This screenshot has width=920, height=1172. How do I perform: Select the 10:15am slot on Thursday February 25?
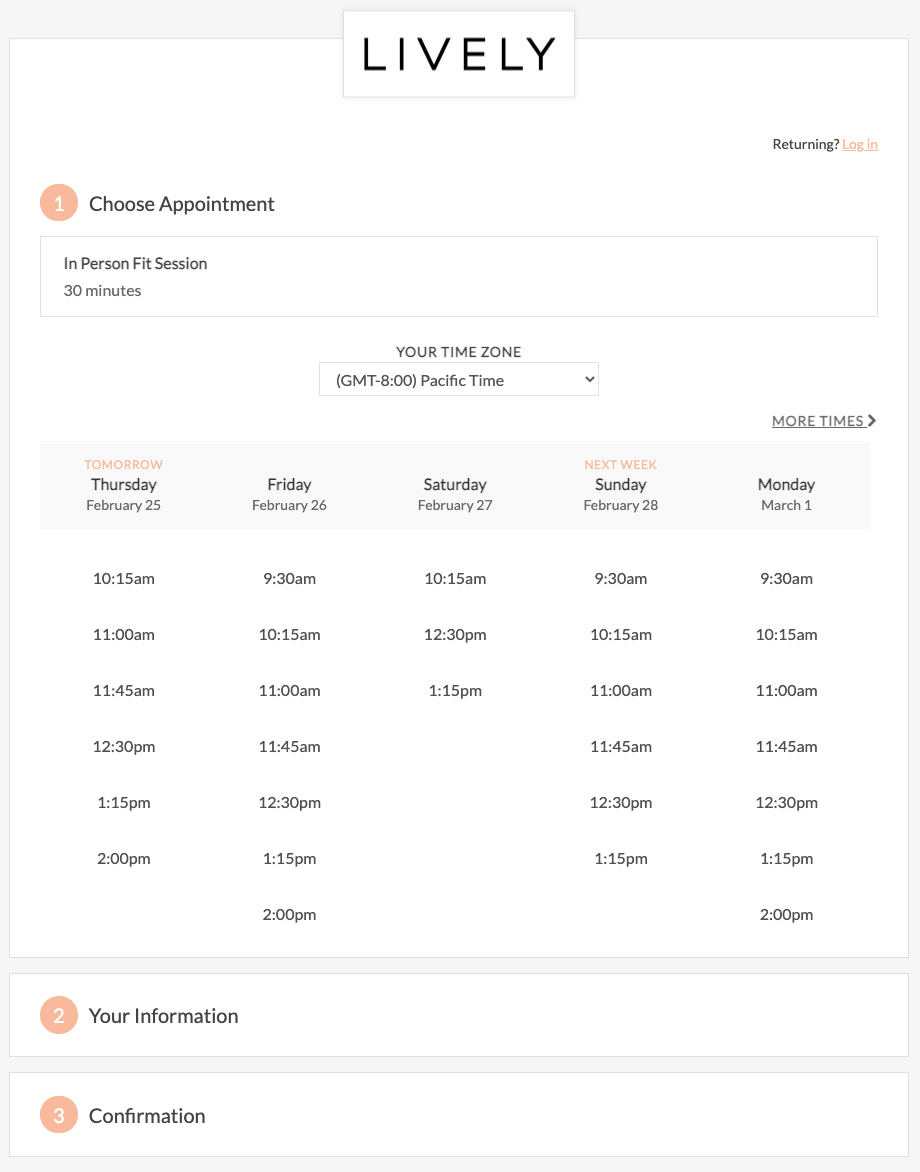[123, 578]
